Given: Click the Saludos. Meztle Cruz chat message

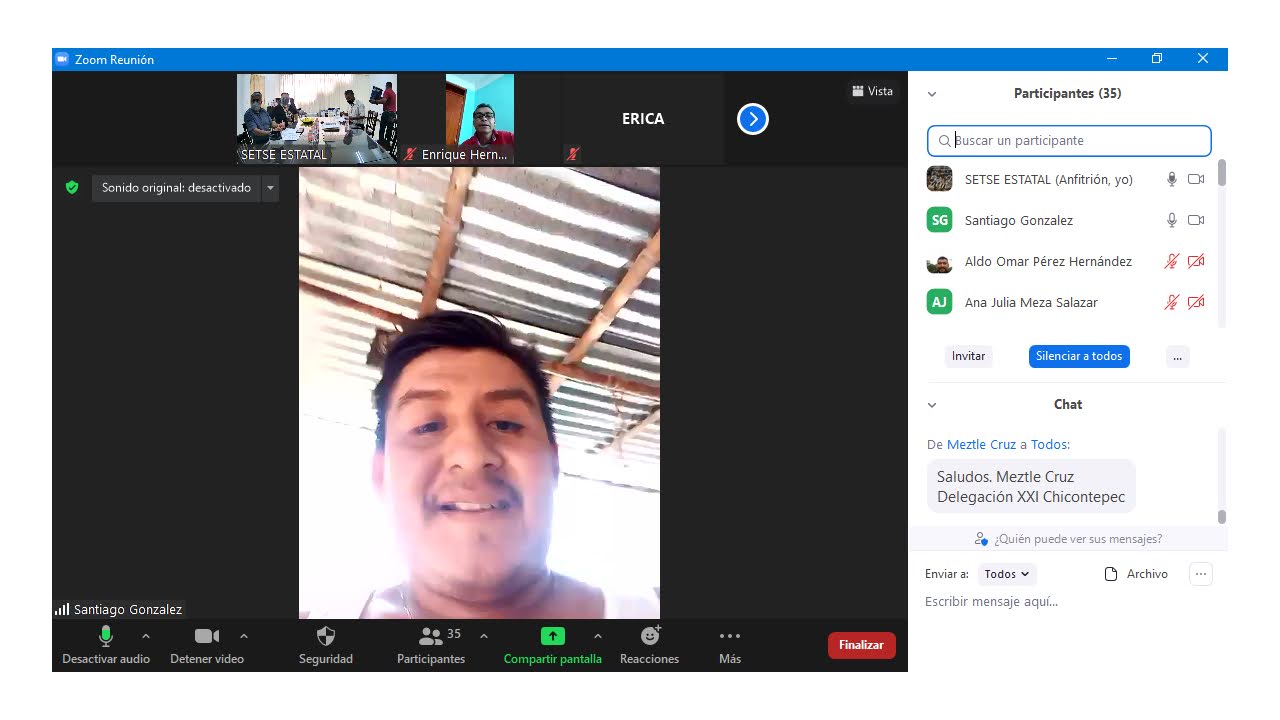Looking at the screenshot, I should 1031,487.
